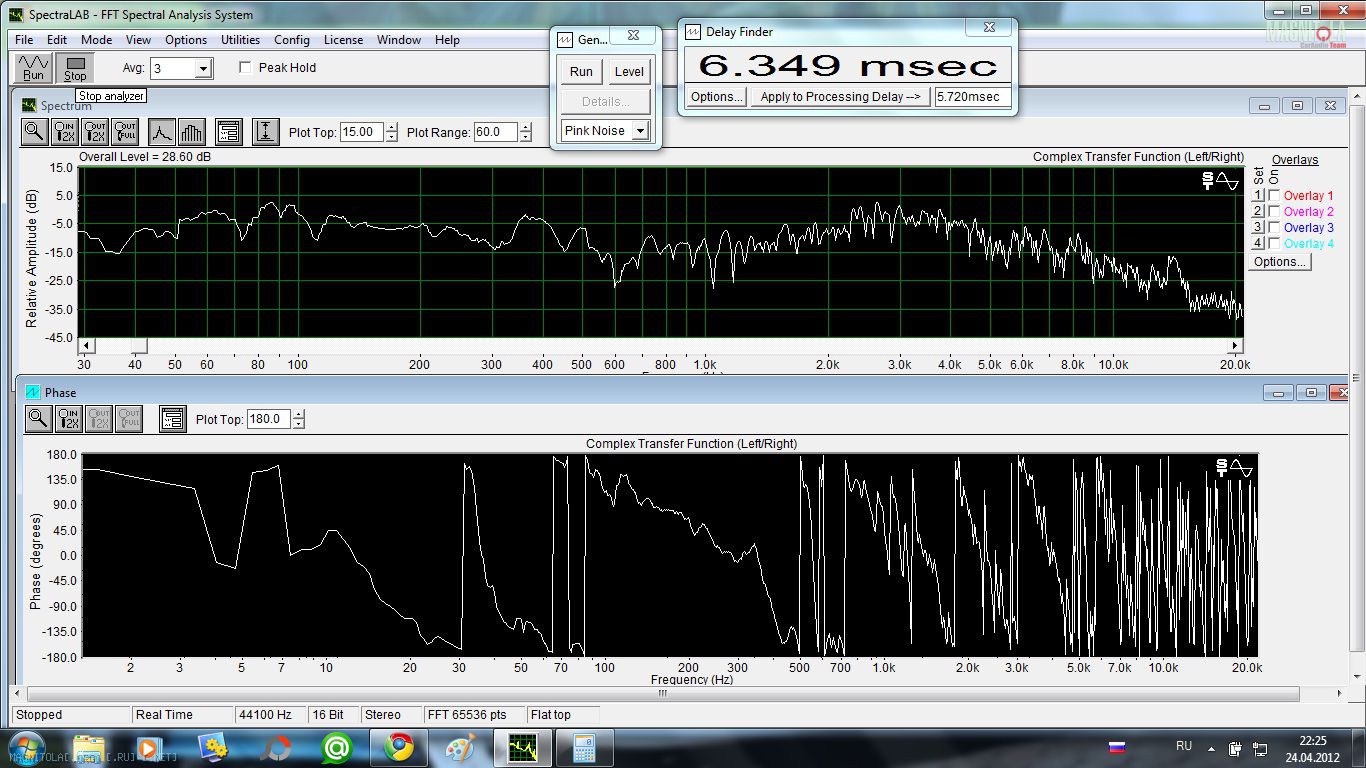Open the Avg averaging dropdown

coord(204,68)
